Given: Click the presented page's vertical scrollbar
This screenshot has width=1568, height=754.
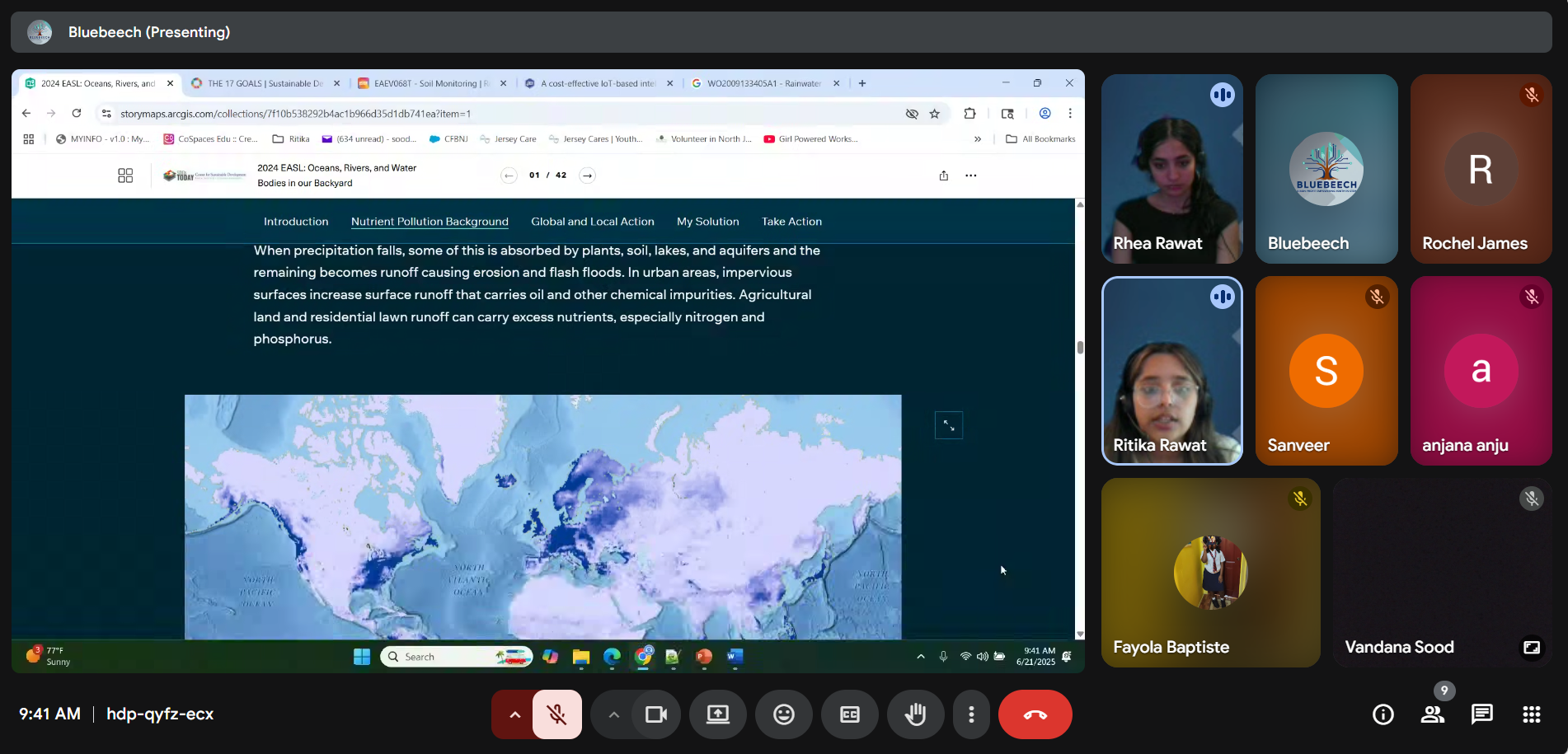Looking at the screenshot, I should 1080,347.
